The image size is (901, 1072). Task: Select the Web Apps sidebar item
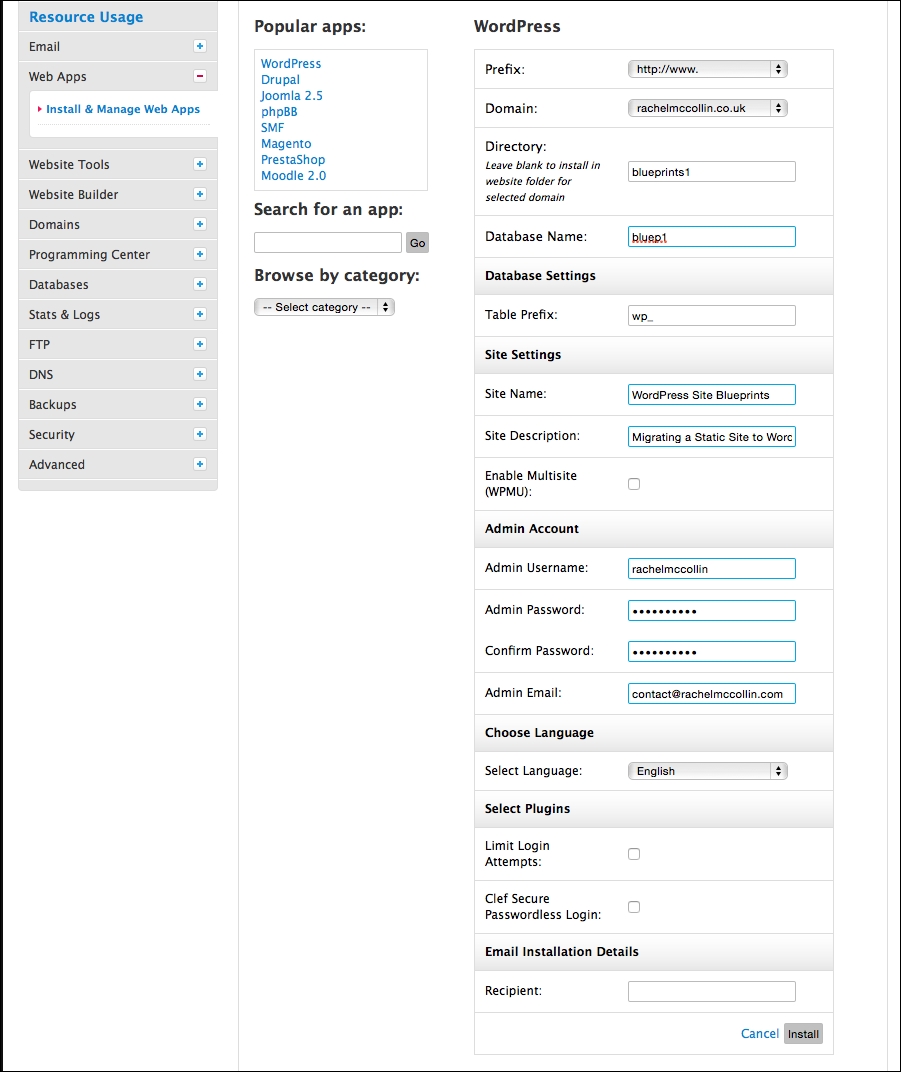118,77
